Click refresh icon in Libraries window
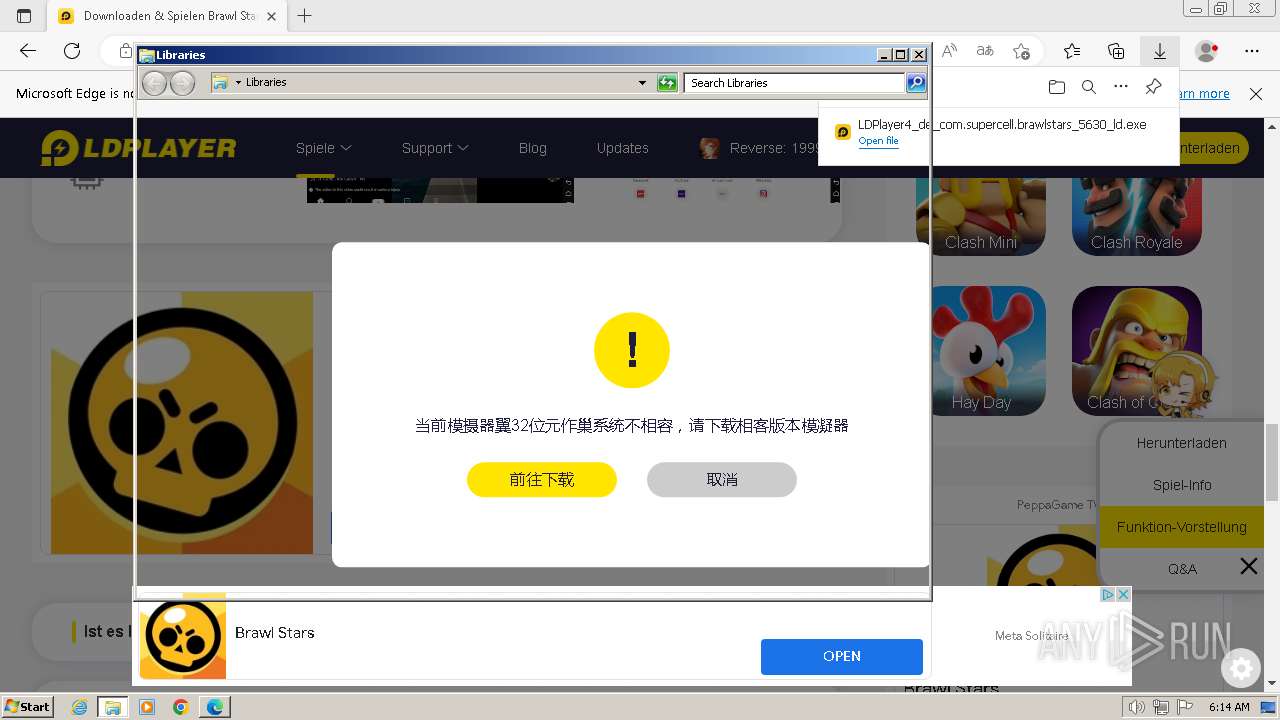 point(667,83)
